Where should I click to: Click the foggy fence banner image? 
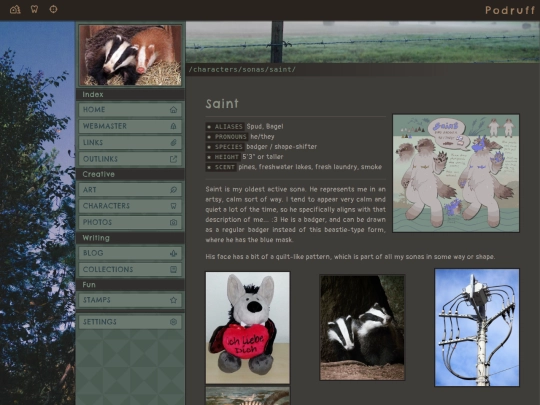[x=363, y=42]
